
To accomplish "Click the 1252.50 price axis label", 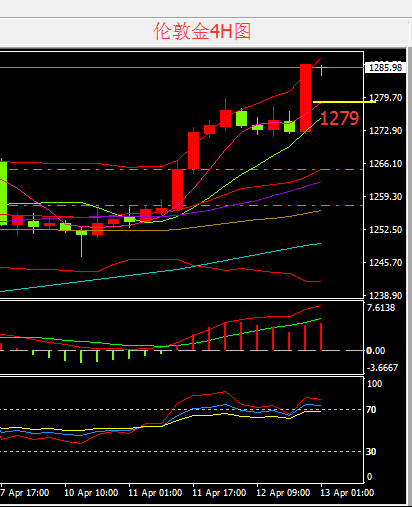I will [385, 230].
